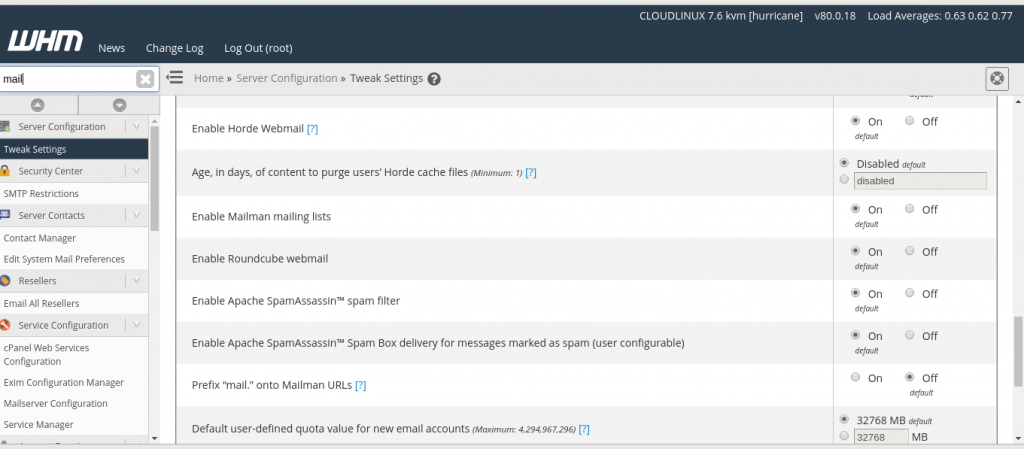Open help for Prefix mail. onto Mailman URLs

pos(360,385)
